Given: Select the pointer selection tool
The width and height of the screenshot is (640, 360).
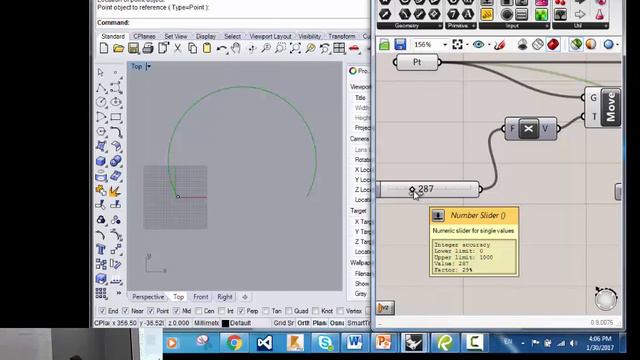Looking at the screenshot, I should tap(101, 73).
